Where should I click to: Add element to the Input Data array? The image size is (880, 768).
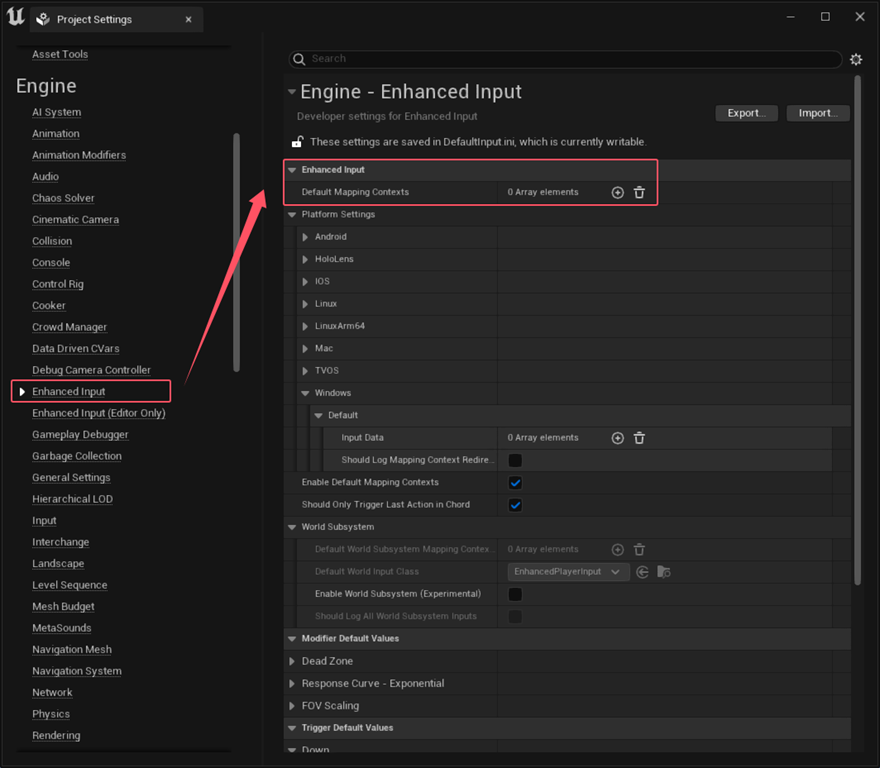[617, 438]
